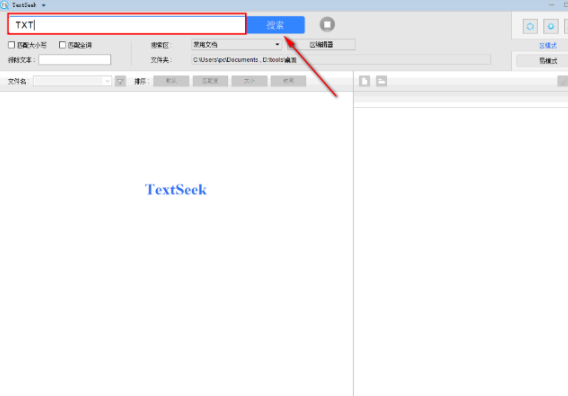Enable the 匹配全词 whole word checkbox
Screen dimensions: 568x396
coord(62,45)
